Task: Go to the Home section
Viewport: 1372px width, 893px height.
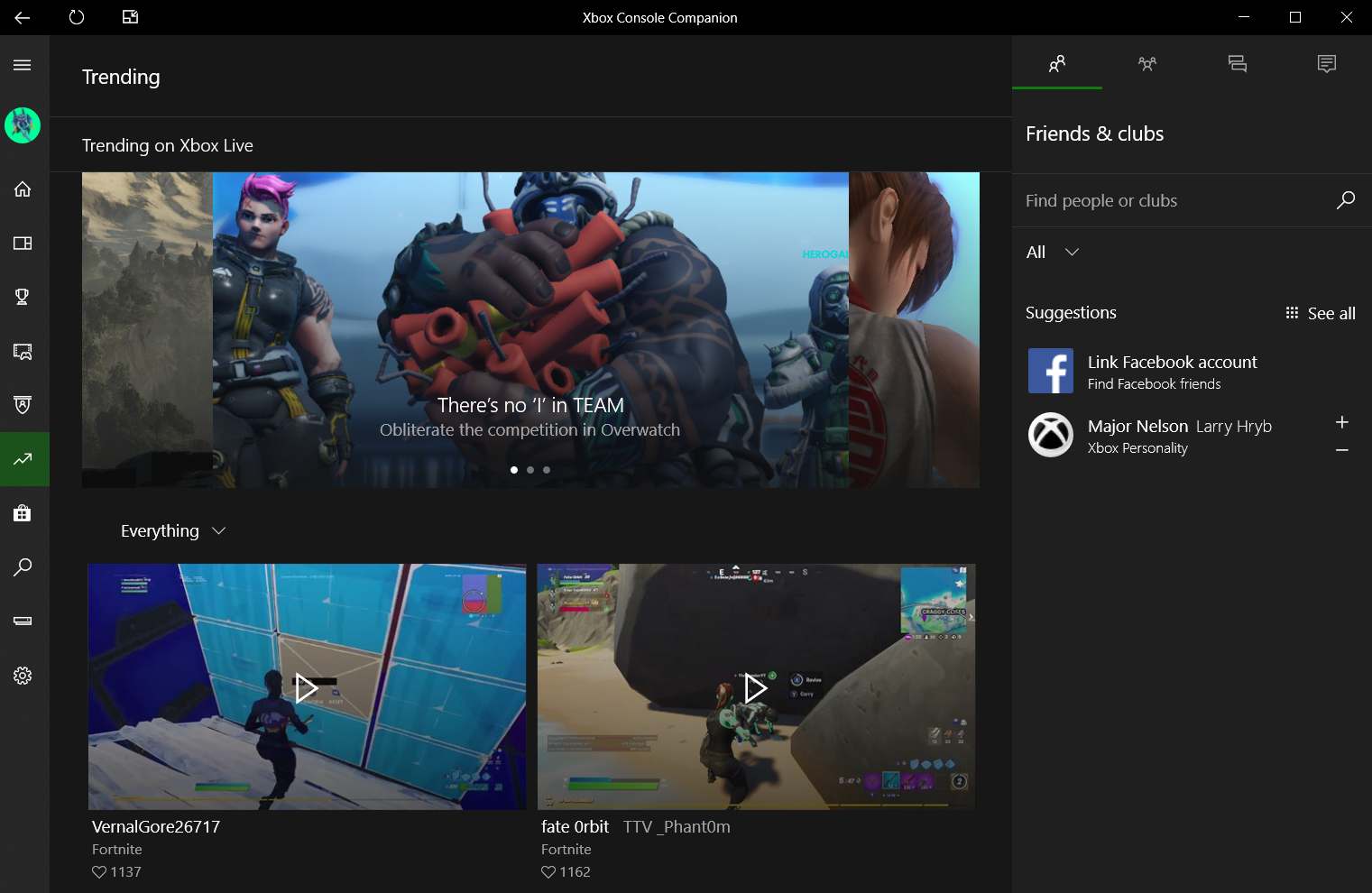Action: coord(23,189)
